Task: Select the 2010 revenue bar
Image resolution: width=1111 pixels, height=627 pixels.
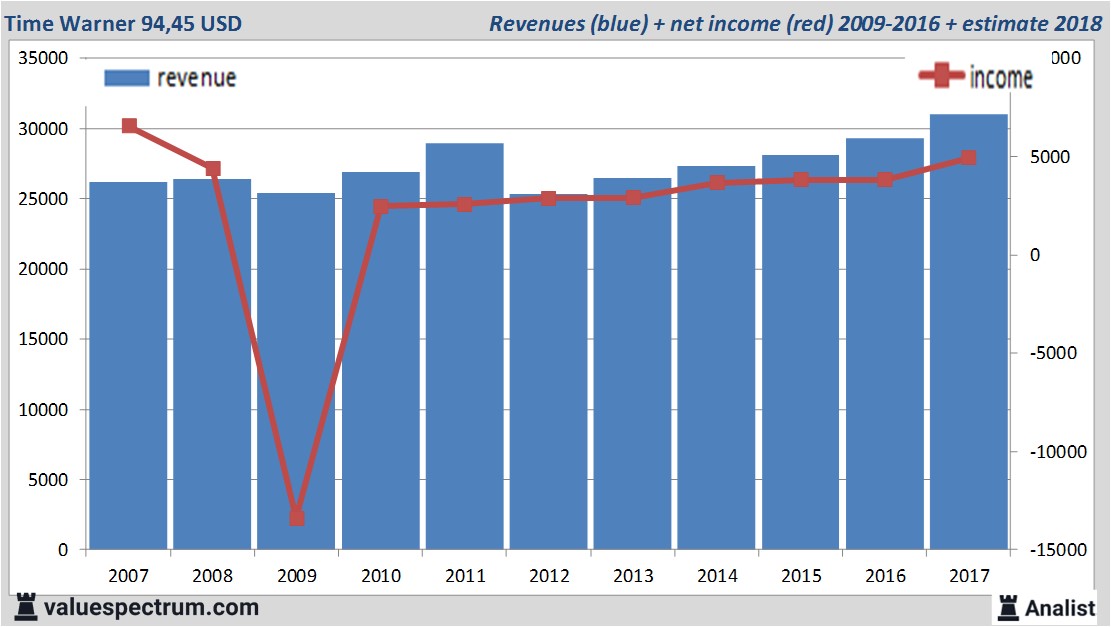Action: tap(380, 361)
